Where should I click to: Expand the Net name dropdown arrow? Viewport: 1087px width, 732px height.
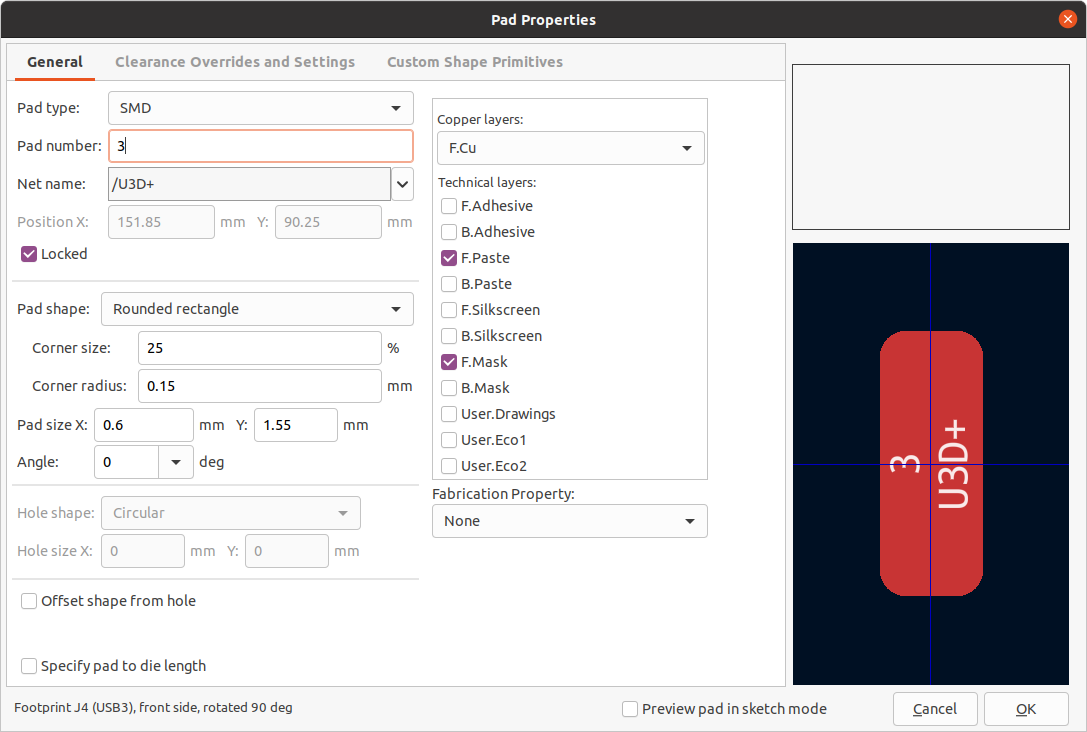tap(402, 184)
